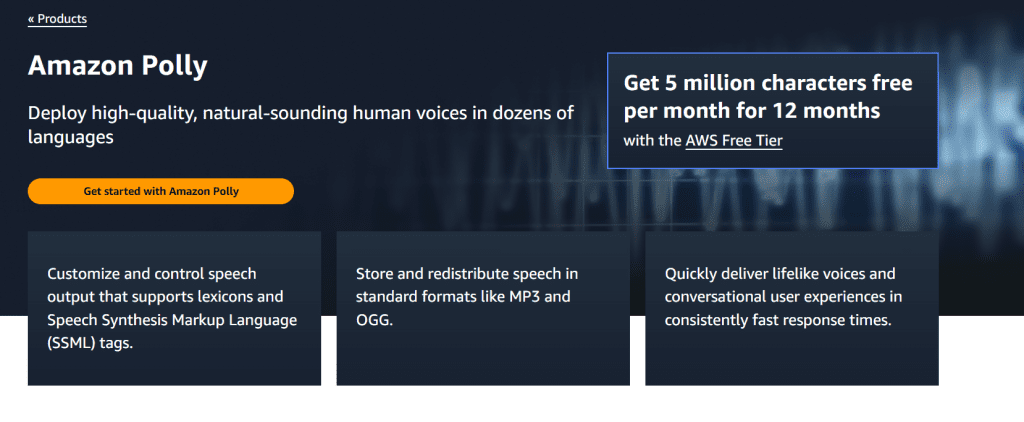Open the AWS Free Tier link

pos(734,141)
